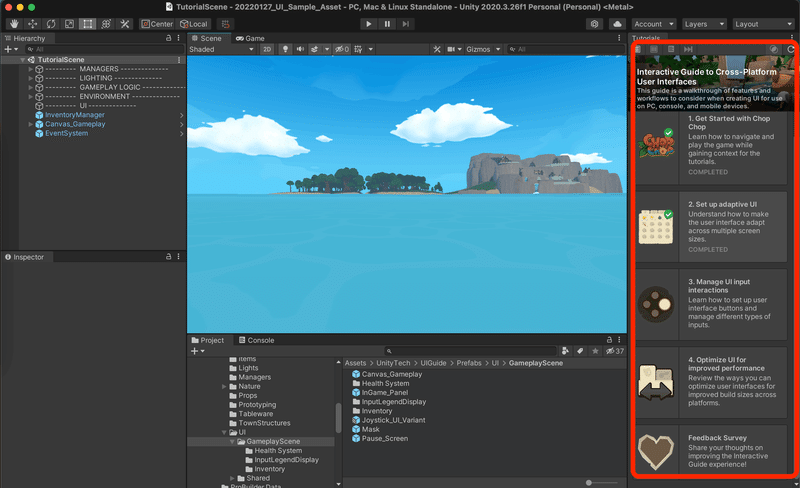800x488 pixels.
Task: Toggle scene grid visibility
Action: point(358,50)
